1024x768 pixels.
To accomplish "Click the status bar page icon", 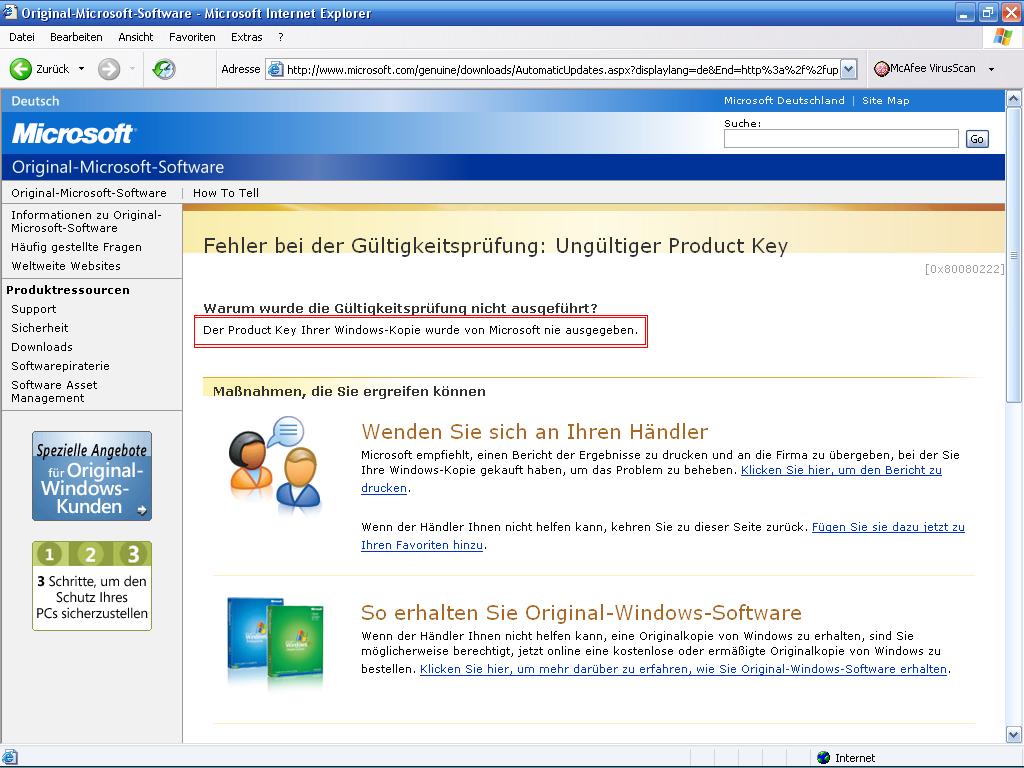I will [x=10, y=758].
